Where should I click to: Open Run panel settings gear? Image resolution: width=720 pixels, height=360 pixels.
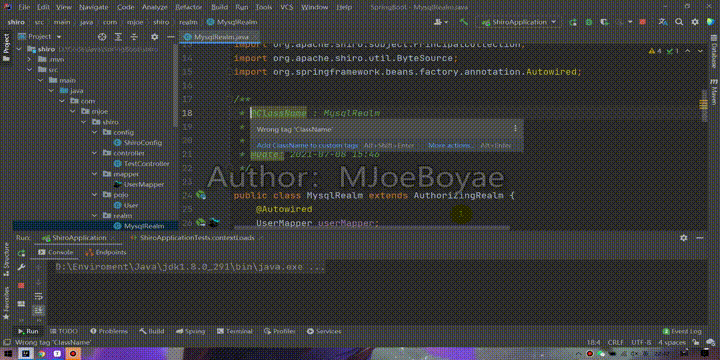684,238
